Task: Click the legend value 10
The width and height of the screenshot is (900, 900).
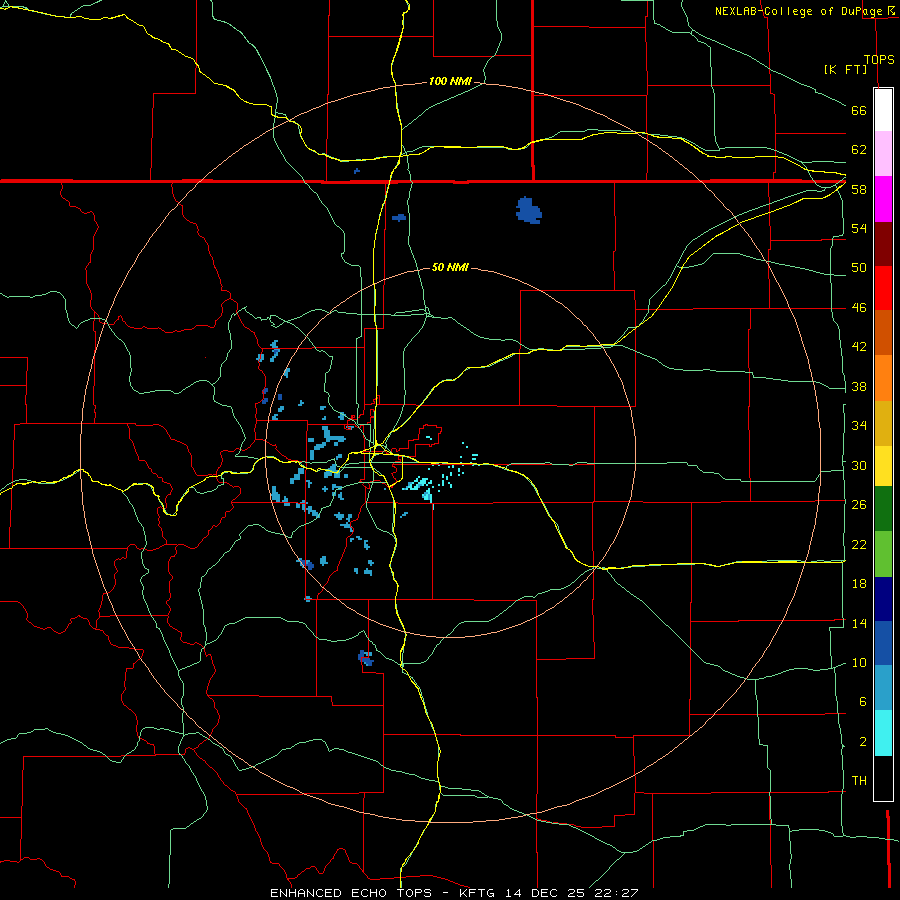Action: click(859, 662)
